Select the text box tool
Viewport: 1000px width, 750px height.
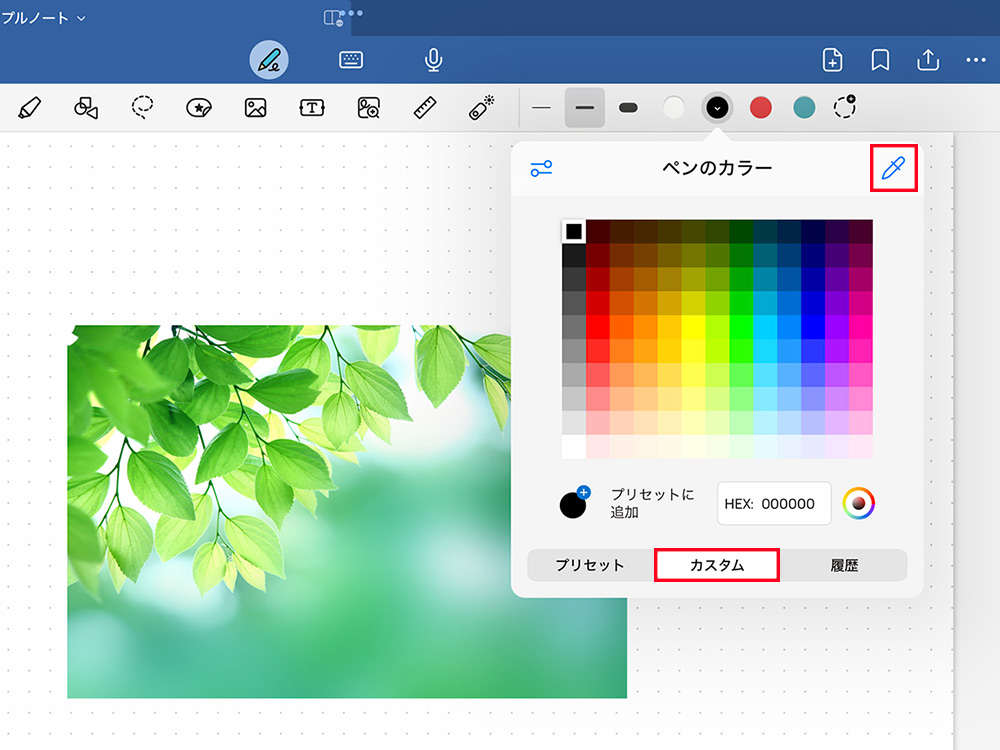click(x=312, y=108)
